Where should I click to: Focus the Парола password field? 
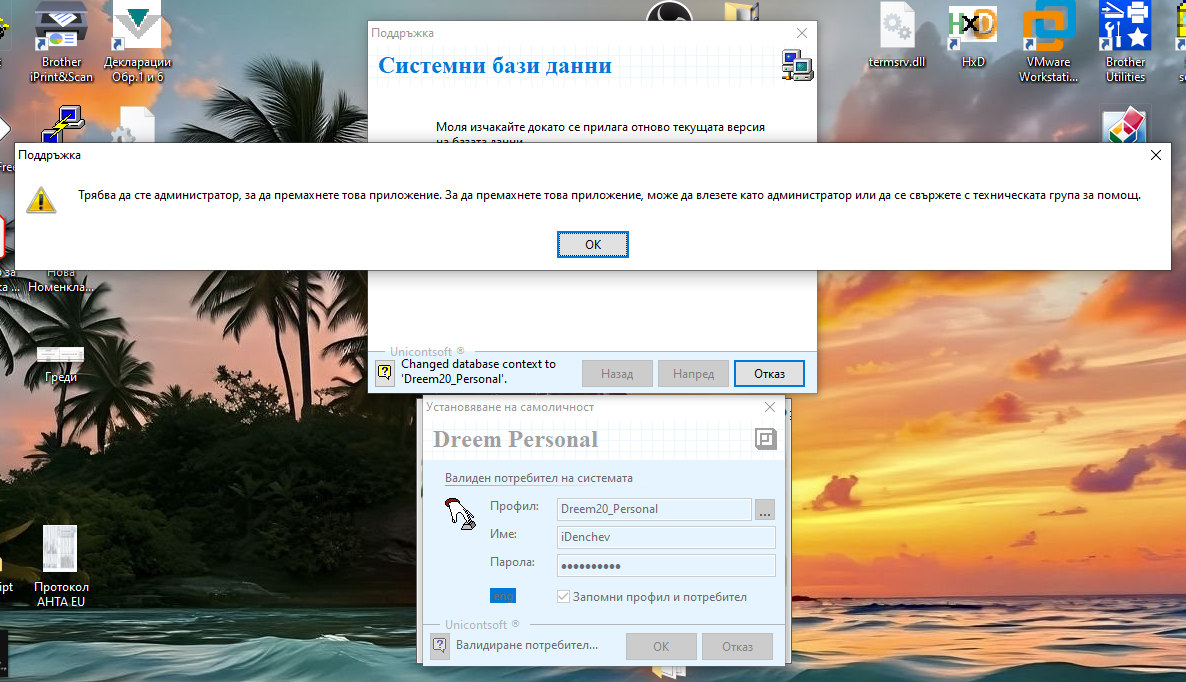coord(666,566)
